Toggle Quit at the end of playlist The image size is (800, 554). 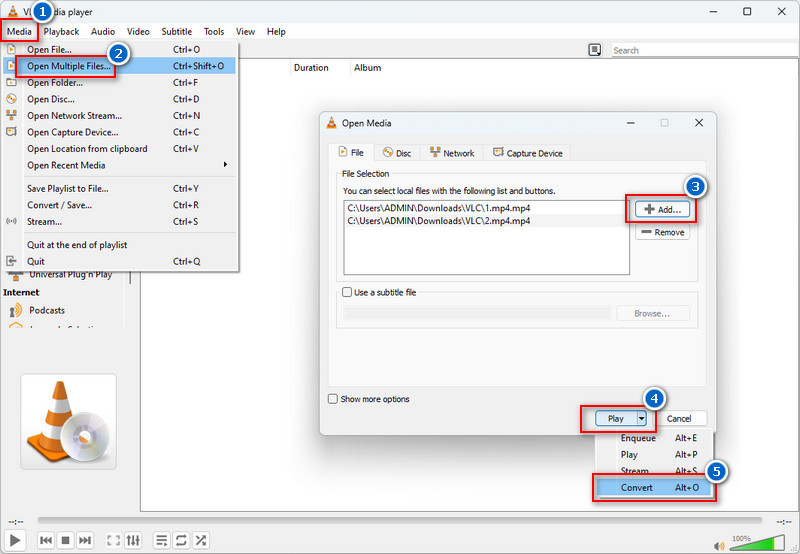tap(120, 245)
